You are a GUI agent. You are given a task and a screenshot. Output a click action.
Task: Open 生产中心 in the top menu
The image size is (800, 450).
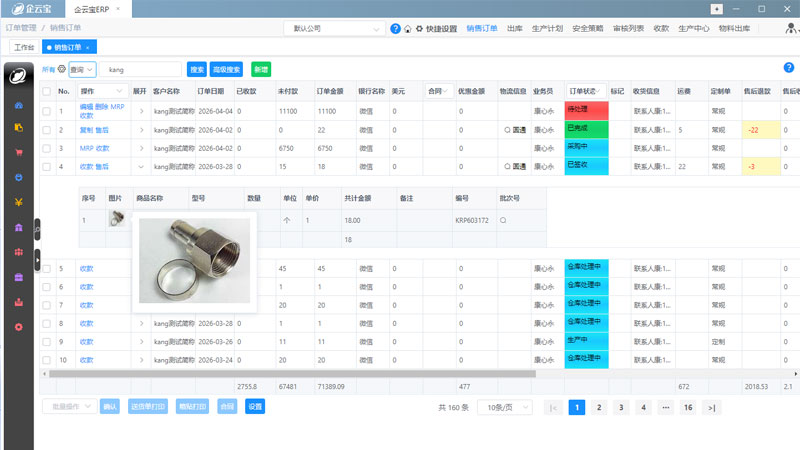point(693,29)
